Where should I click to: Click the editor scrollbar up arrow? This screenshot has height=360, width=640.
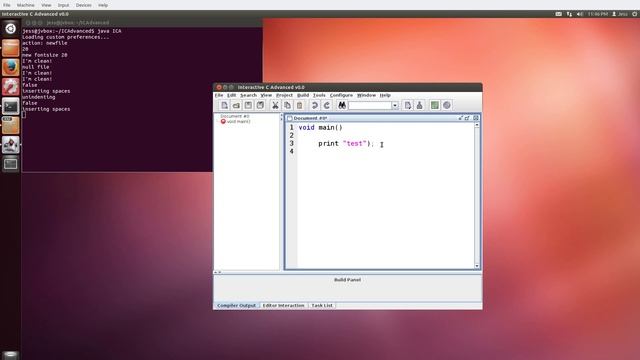pos(477,125)
